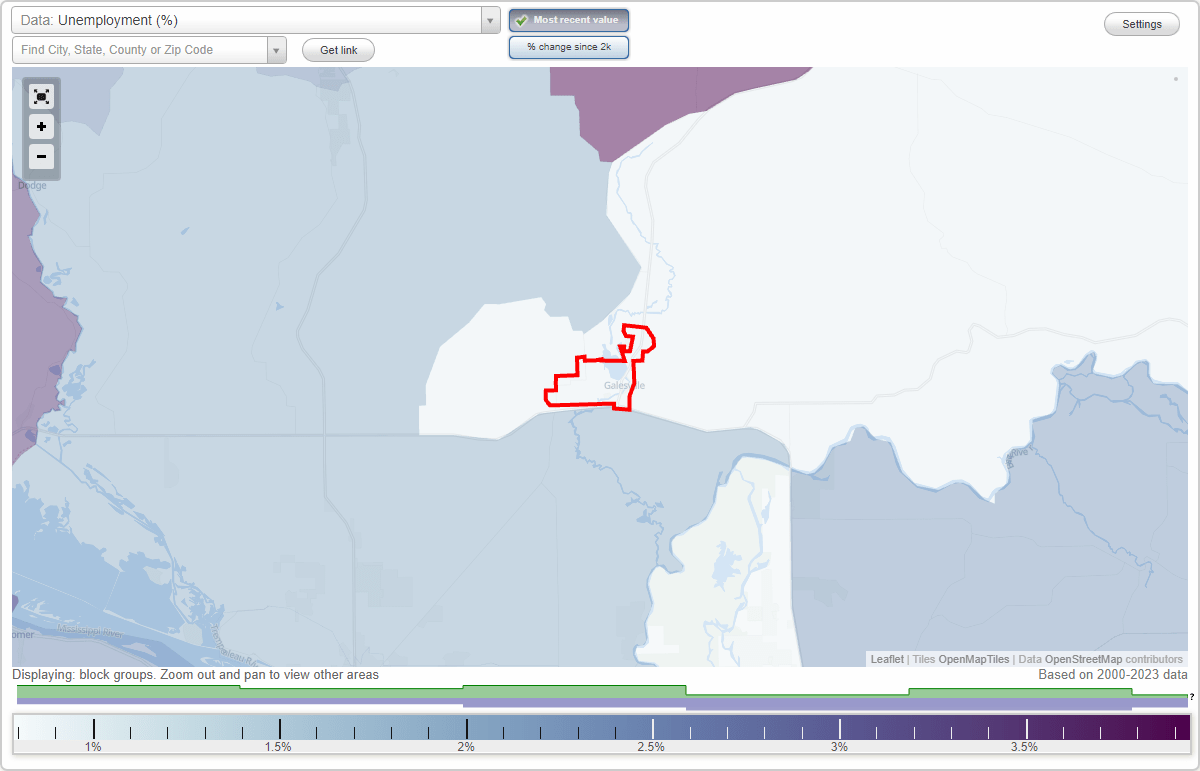The width and height of the screenshot is (1200, 771).
Task: Click the 2% mark on the legend gradient
Action: click(x=465, y=730)
